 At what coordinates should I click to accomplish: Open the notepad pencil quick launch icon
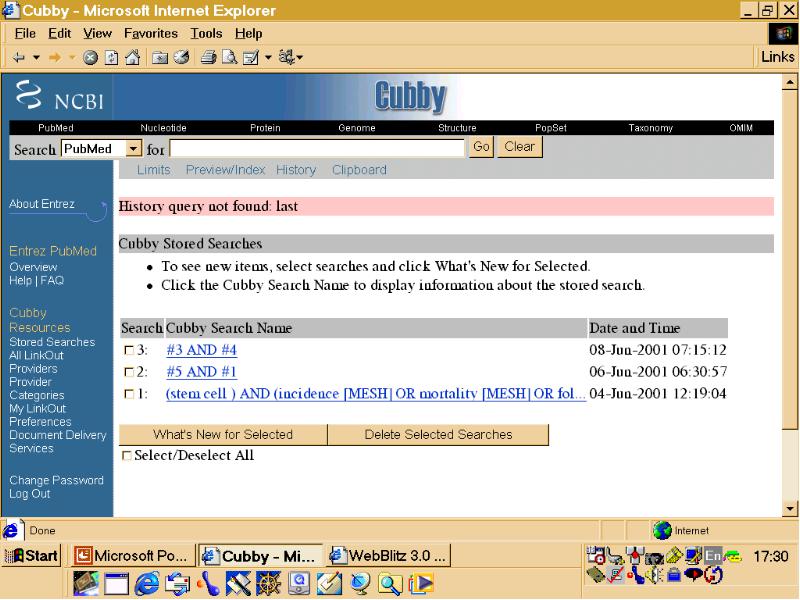329,584
